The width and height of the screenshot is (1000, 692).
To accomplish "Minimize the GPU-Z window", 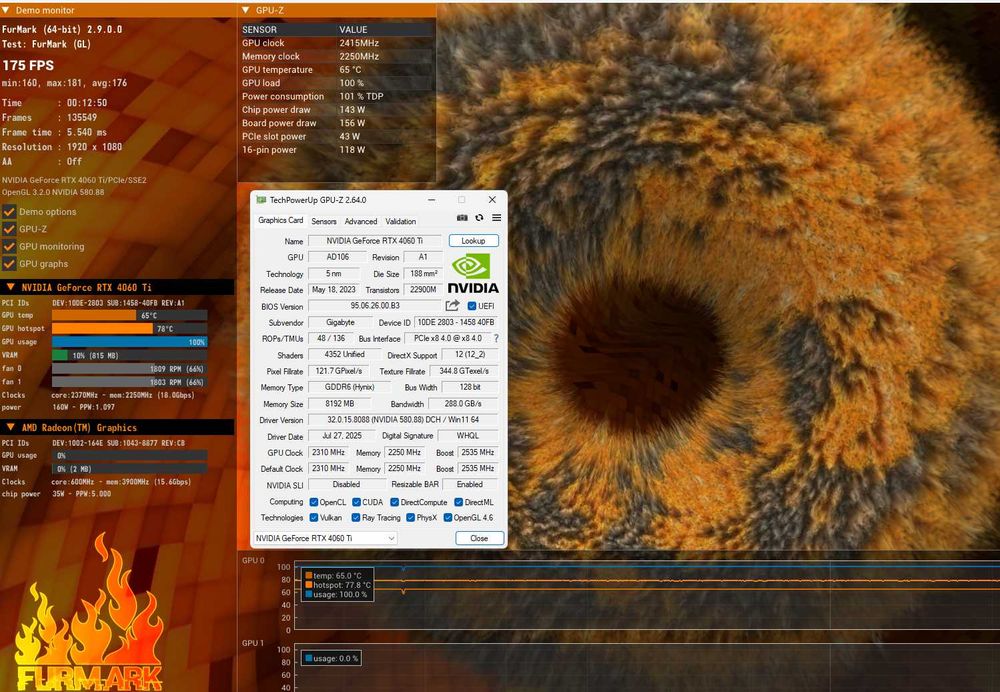I will tap(432, 200).
